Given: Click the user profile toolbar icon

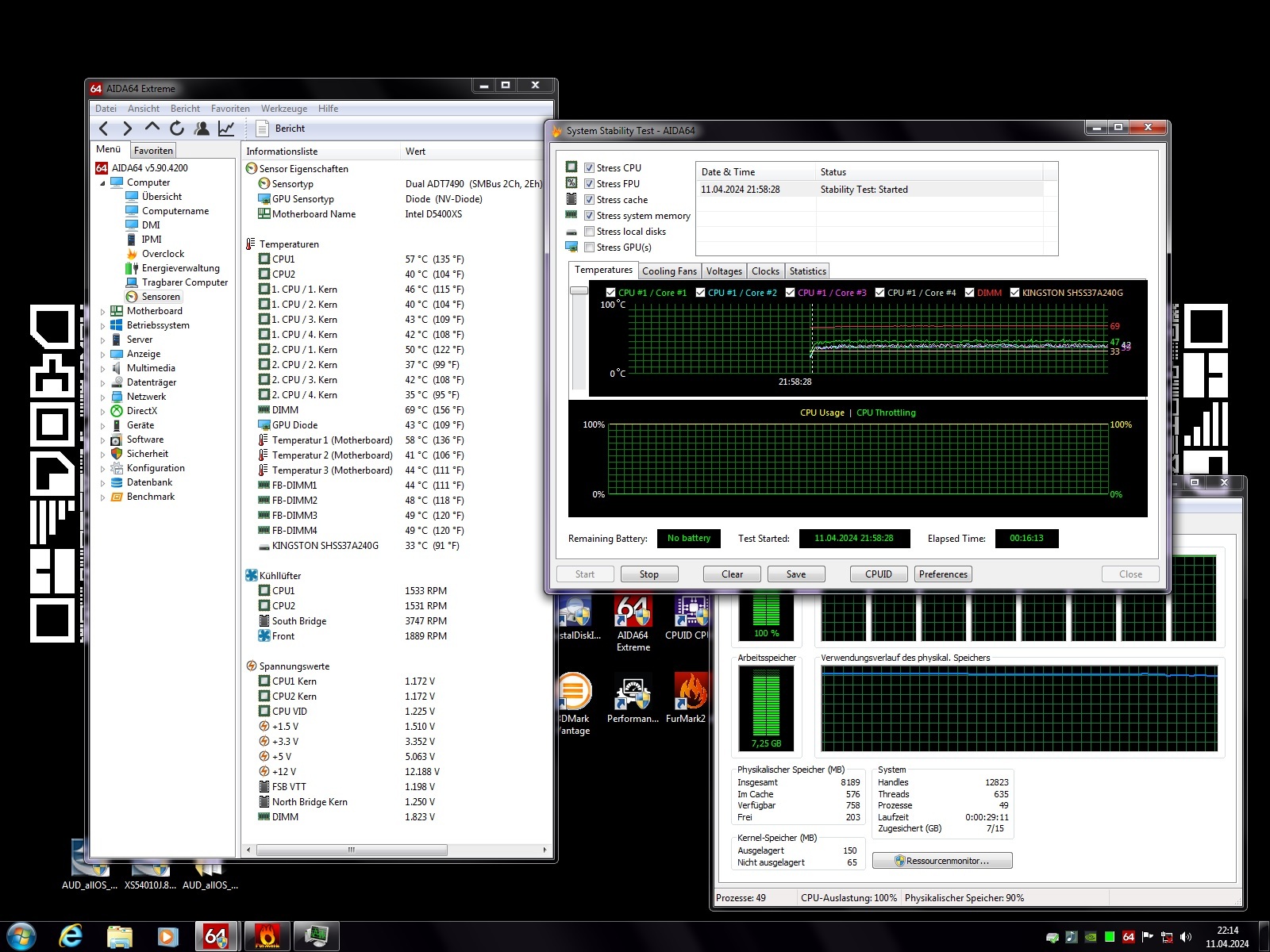Looking at the screenshot, I should coord(202,129).
